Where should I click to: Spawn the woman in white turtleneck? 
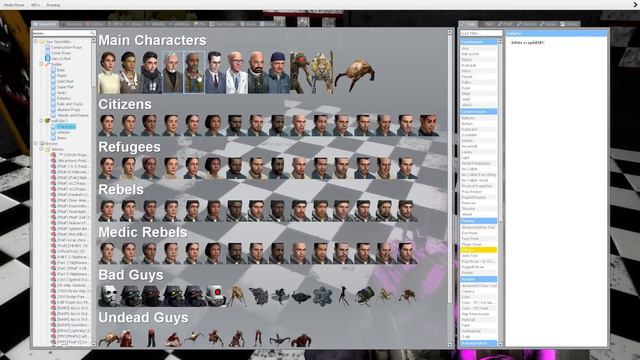[x=109, y=73]
